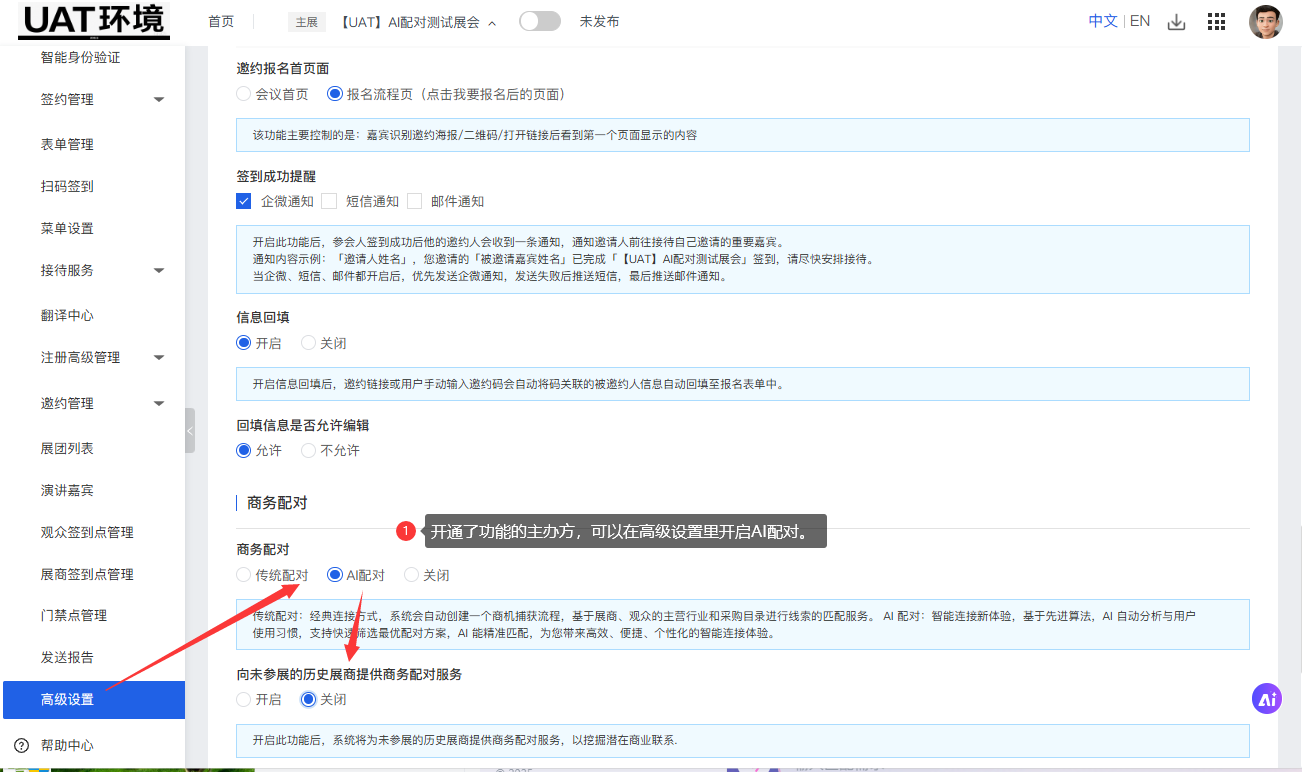Switch language to EN

(1140, 21)
